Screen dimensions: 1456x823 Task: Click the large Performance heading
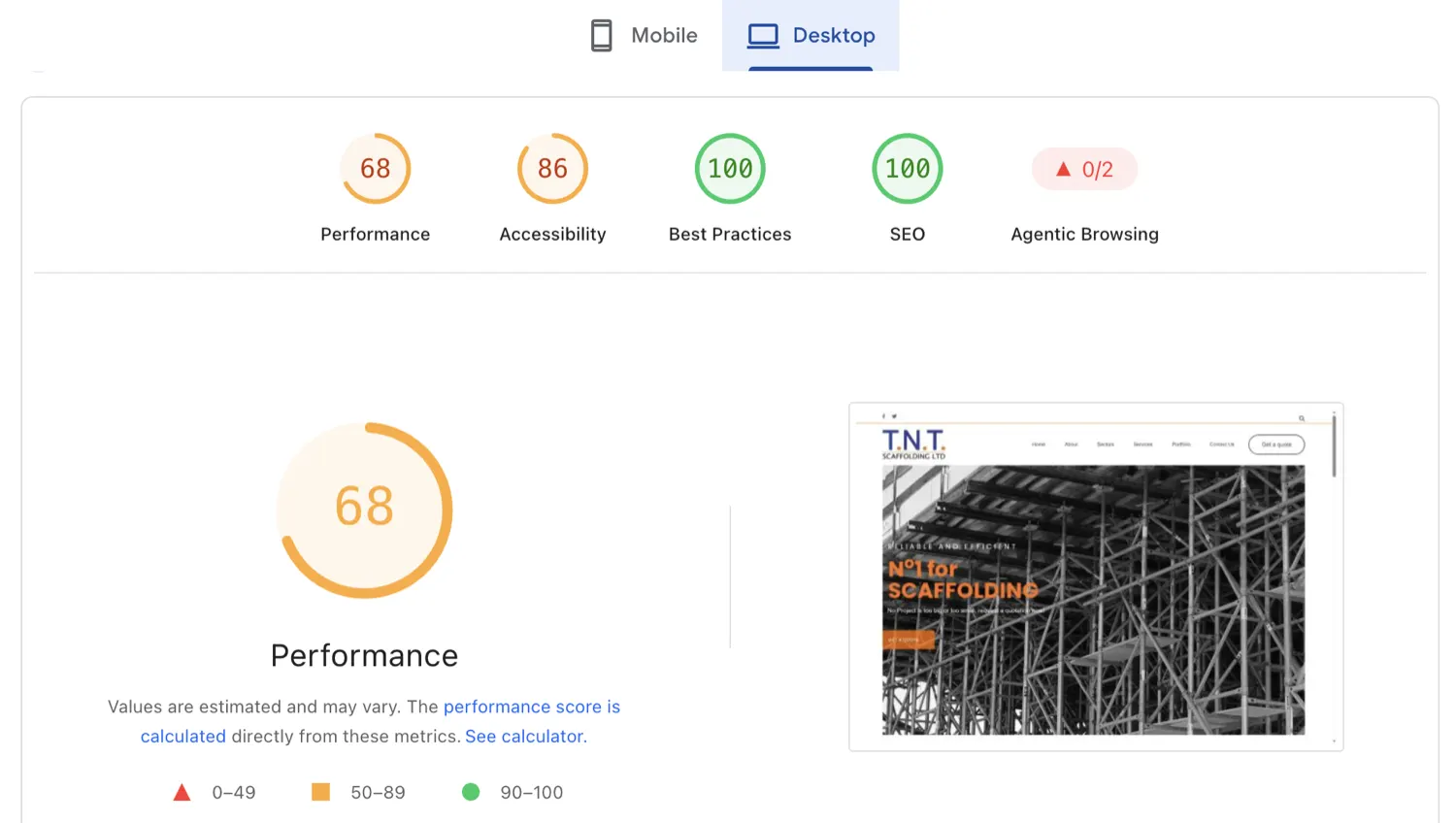click(x=364, y=656)
